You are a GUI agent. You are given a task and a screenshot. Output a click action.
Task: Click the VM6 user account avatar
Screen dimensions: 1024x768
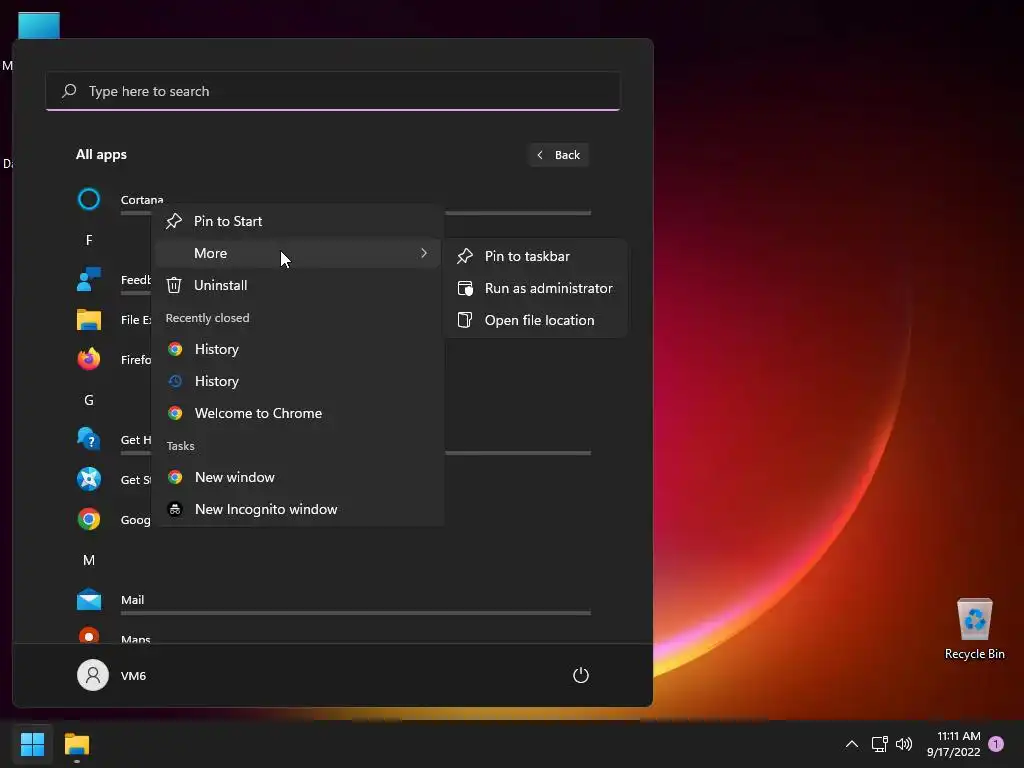pos(93,675)
